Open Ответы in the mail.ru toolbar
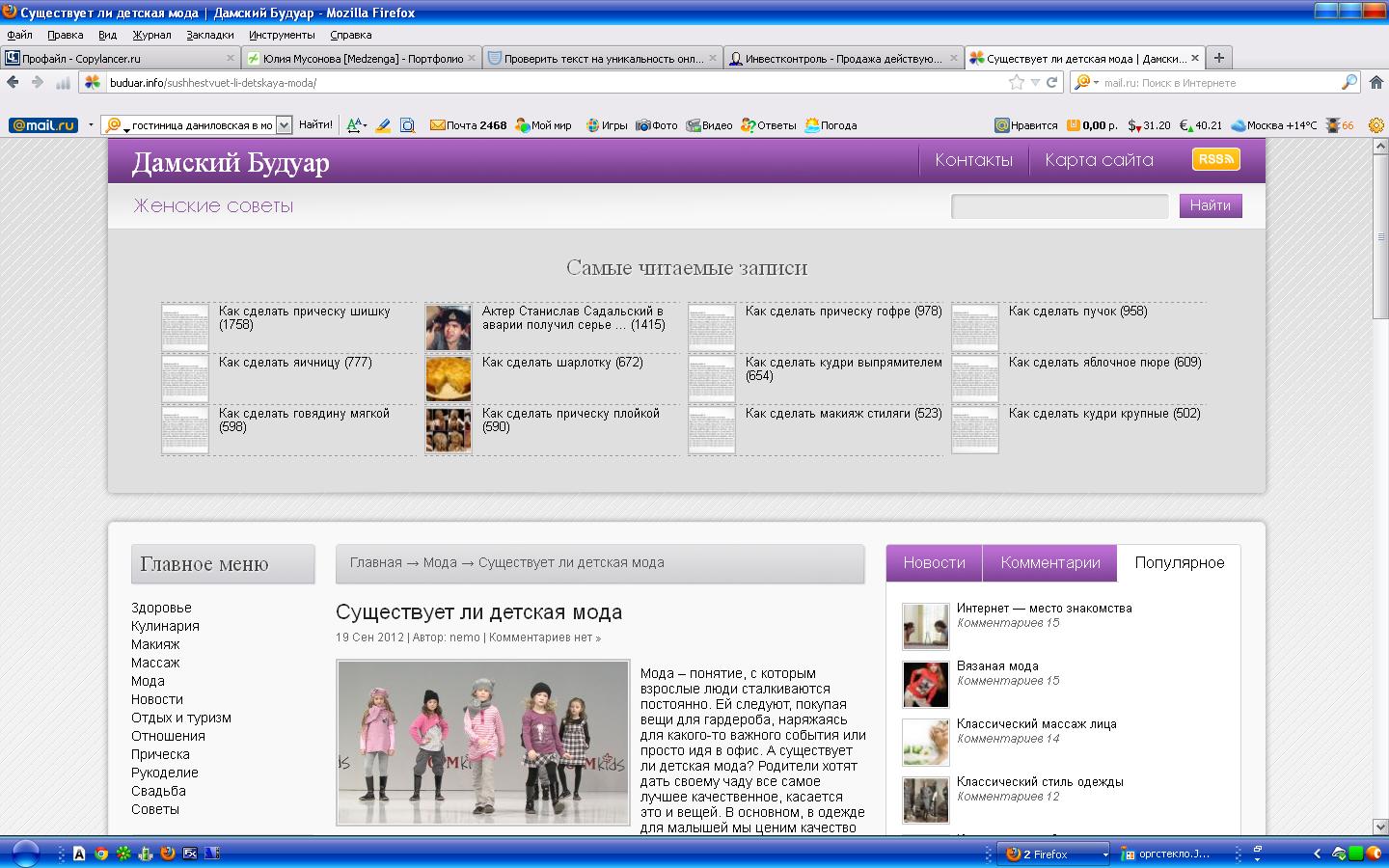The height and width of the screenshot is (868, 1389). click(x=768, y=125)
